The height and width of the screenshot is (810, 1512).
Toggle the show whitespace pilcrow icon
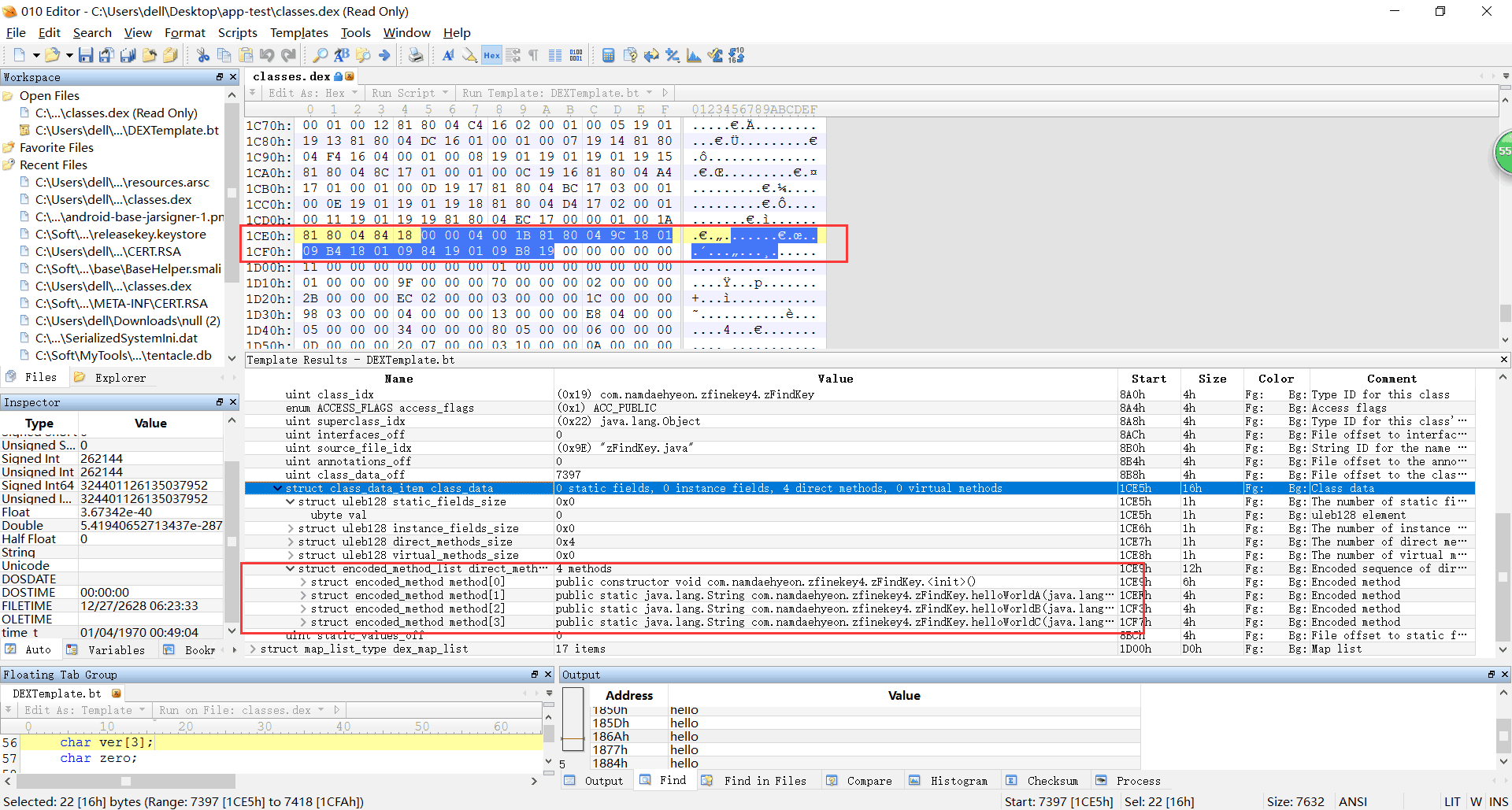(x=533, y=55)
